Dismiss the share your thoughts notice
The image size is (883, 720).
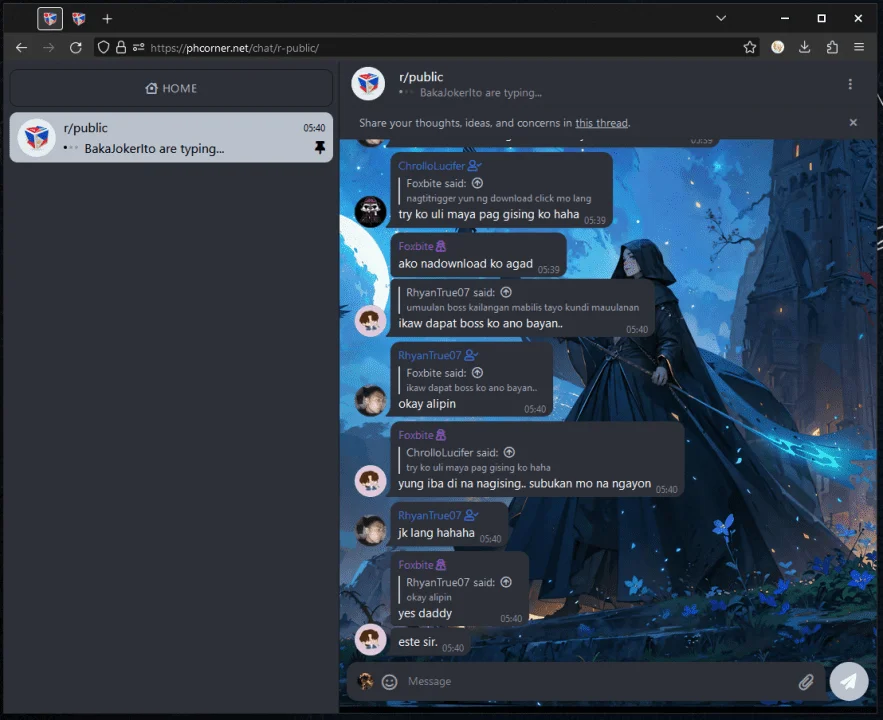tap(853, 122)
